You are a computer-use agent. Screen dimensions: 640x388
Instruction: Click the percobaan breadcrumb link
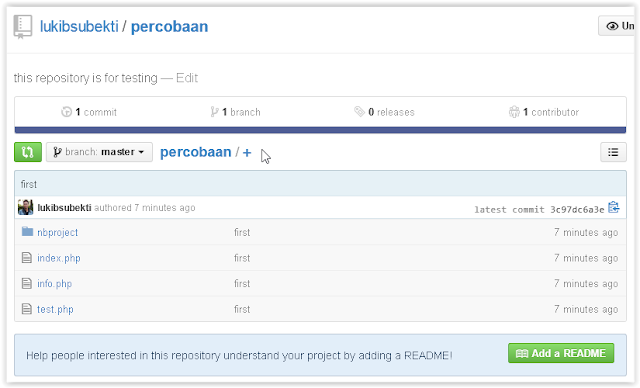[x=196, y=152]
